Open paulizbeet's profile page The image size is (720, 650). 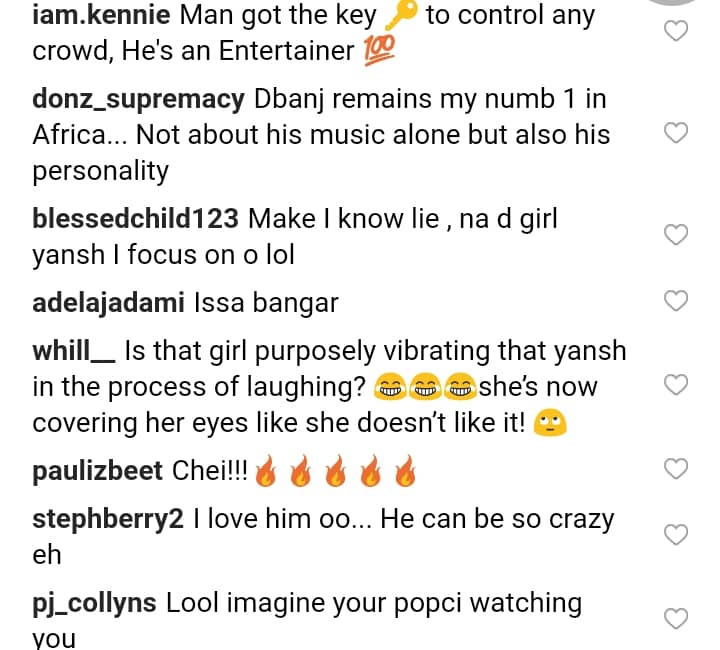coord(97,470)
